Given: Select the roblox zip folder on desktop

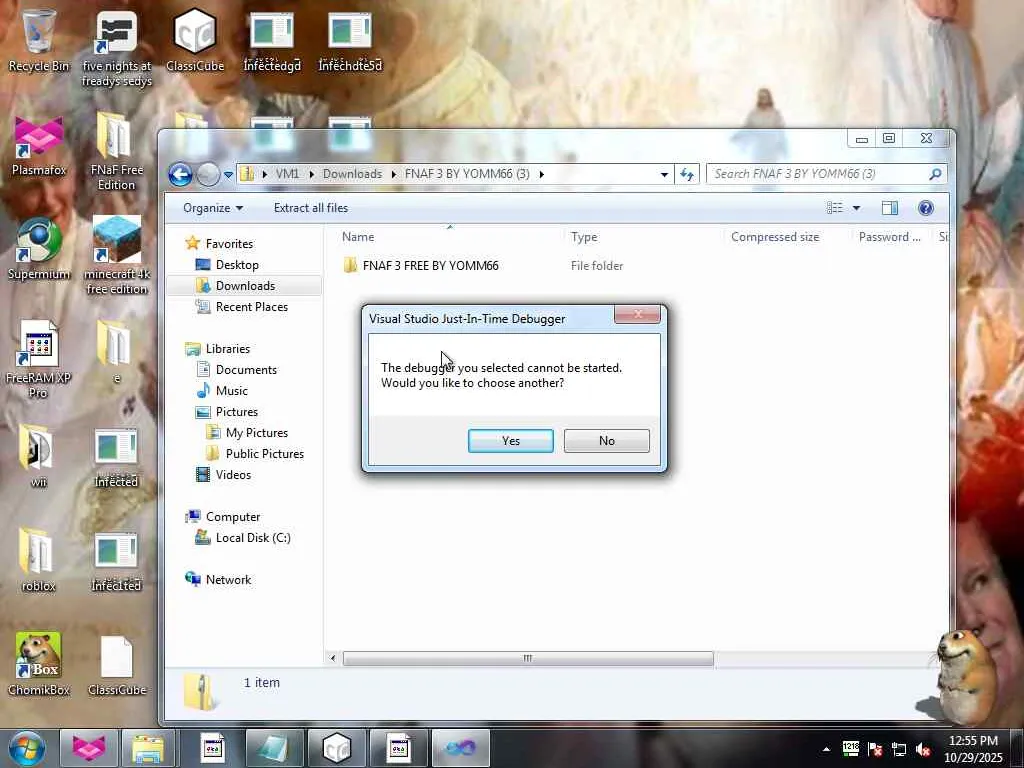Looking at the screenshot, I should click(x=39, y=560).
